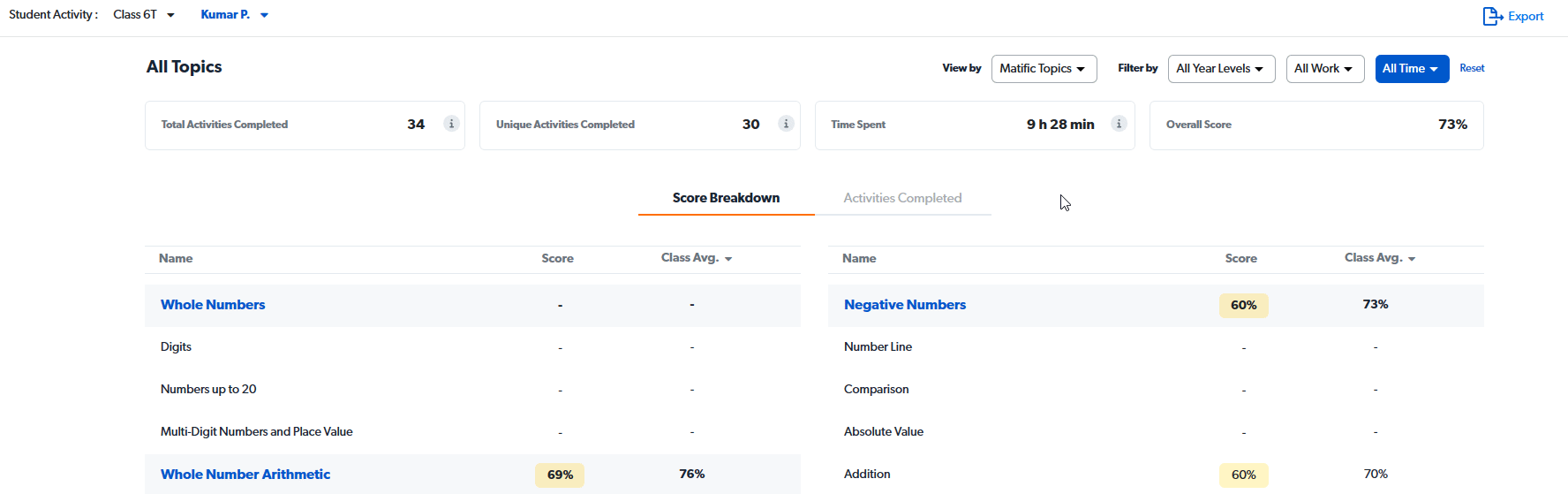This screenshot has width=1568, height=494.
Task: Click the Export icon
Action: (1492, 16)
